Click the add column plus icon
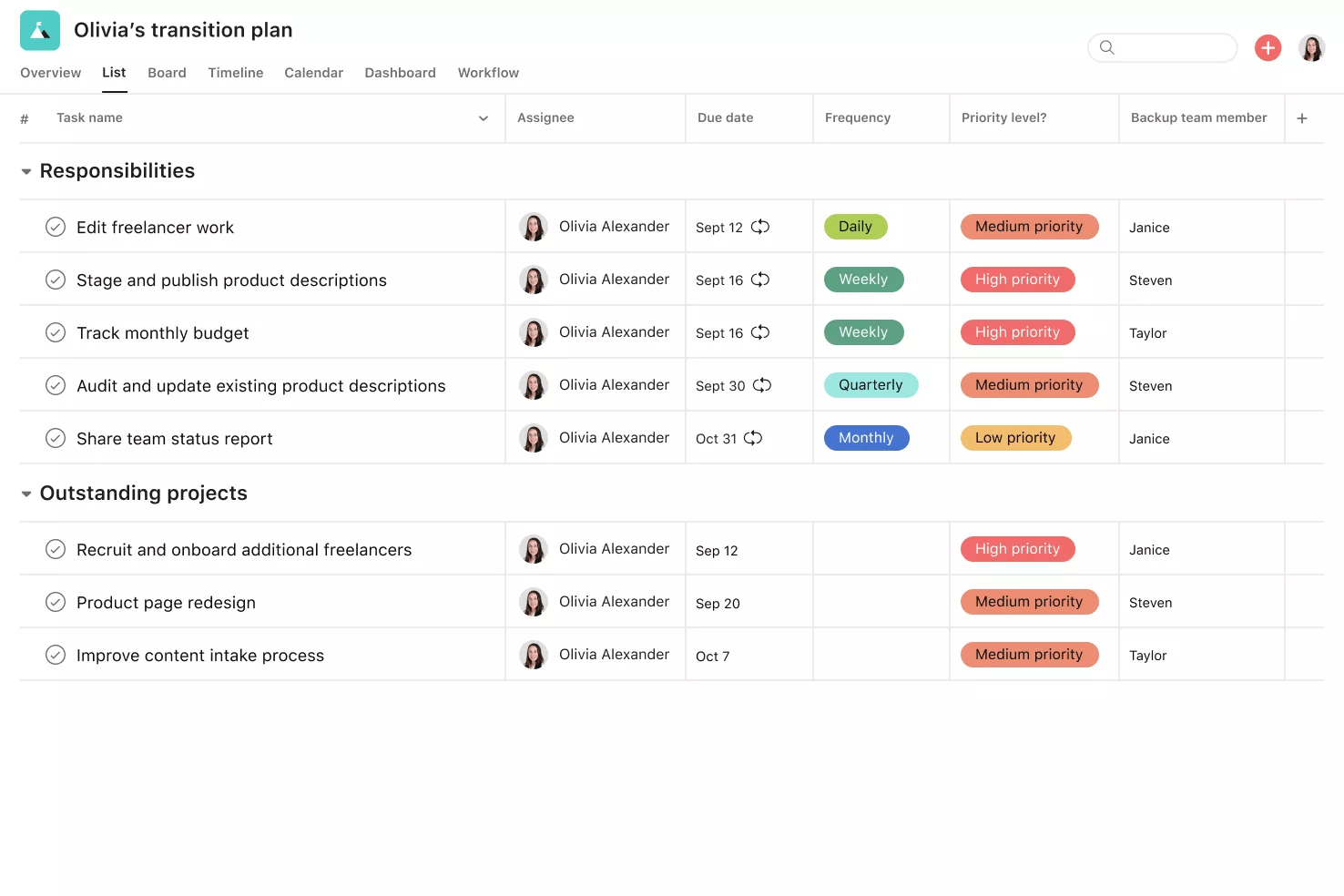Viewport: 1344px width, 896px height. point(1302,118)
